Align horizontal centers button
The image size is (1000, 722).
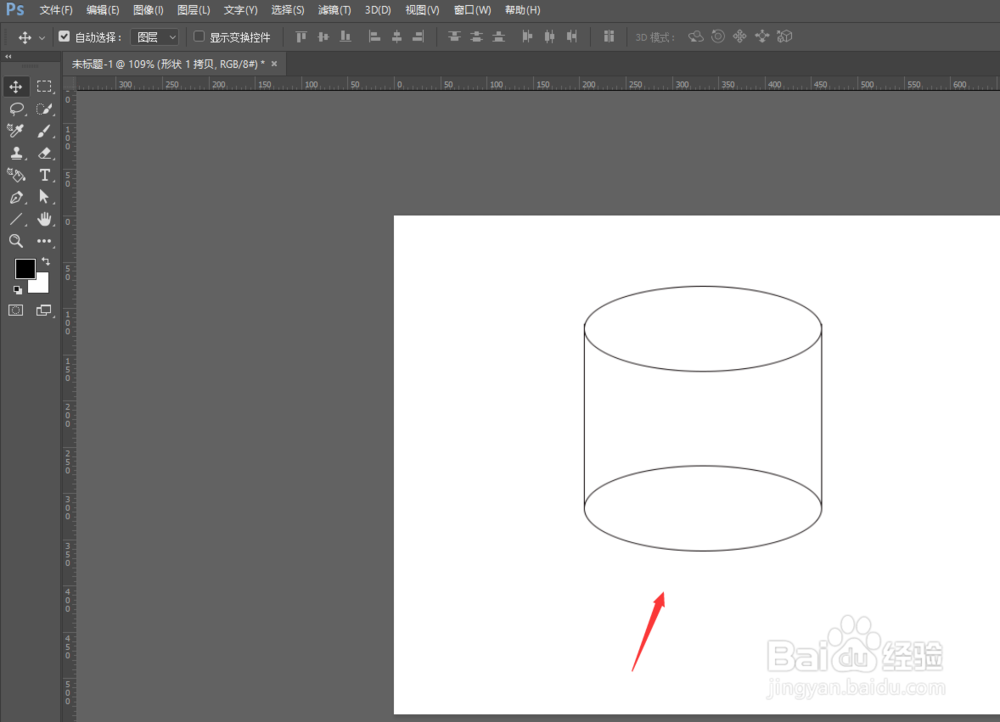[397, 36]
